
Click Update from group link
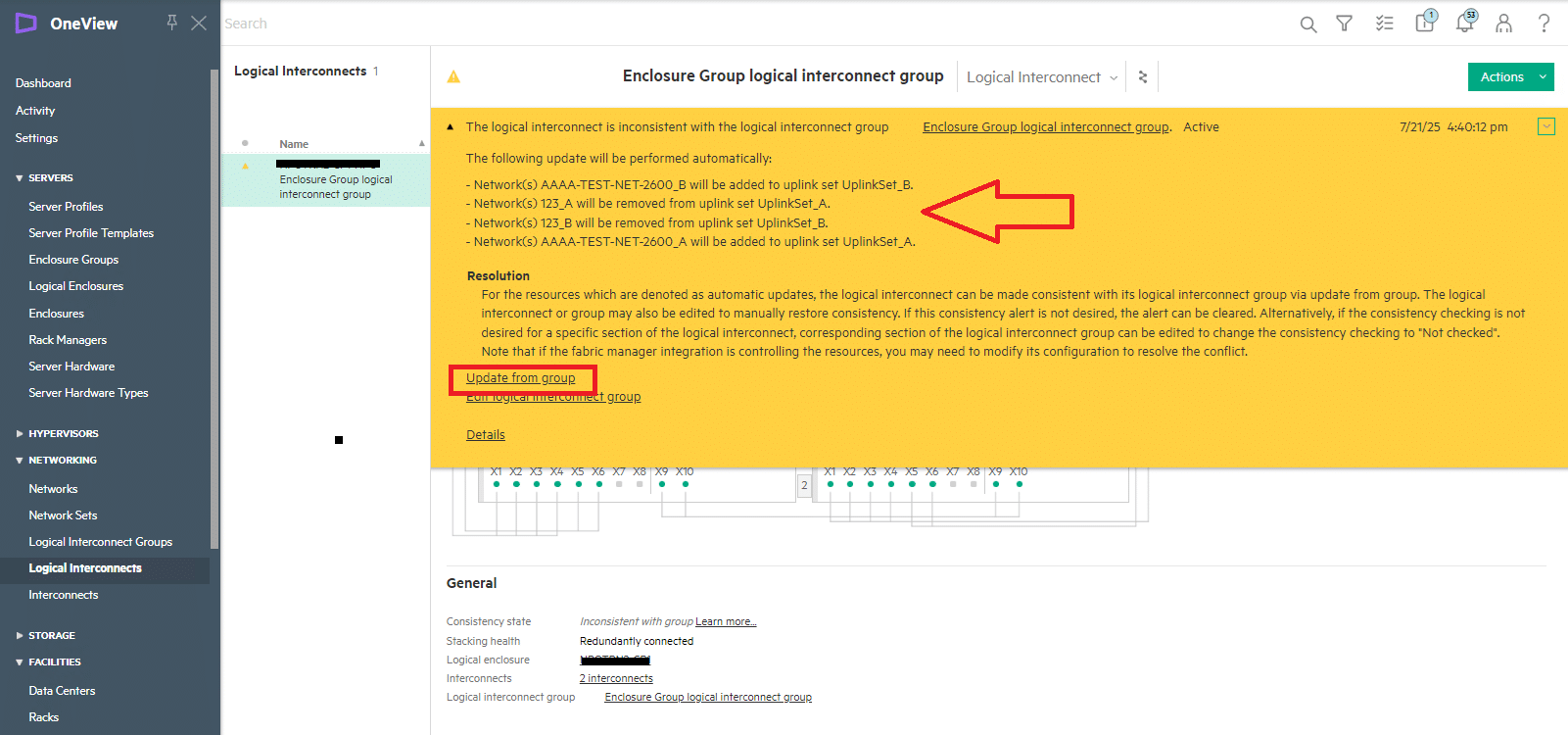click(521, 378)
